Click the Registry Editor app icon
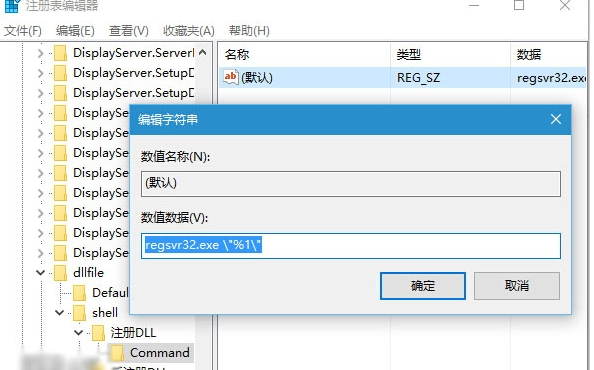 click(11, 6)
